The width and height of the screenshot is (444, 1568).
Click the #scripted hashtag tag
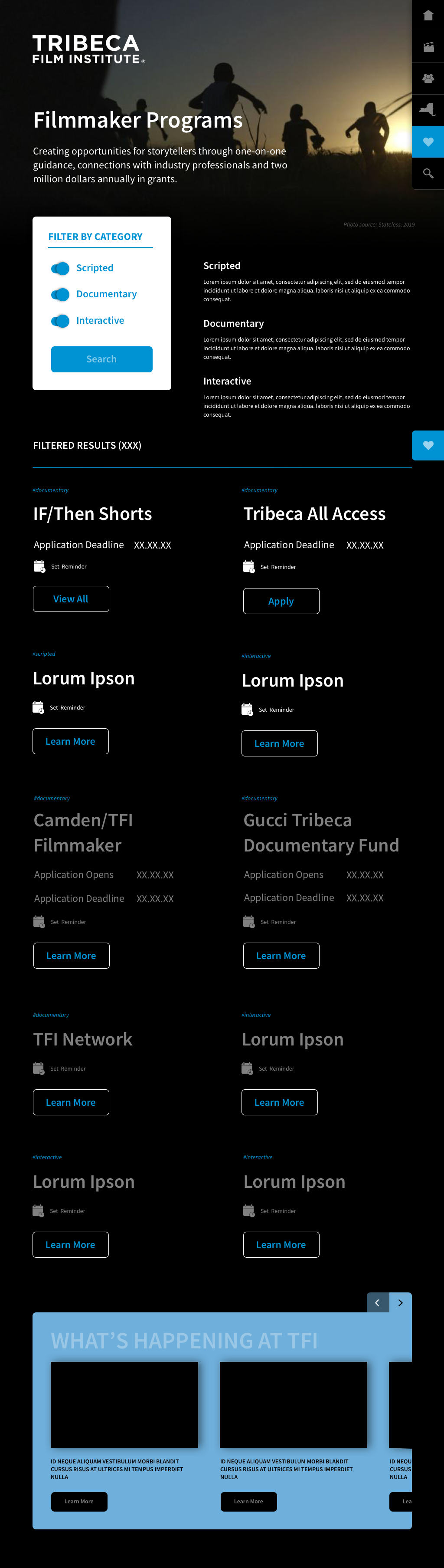coord(44,654)
